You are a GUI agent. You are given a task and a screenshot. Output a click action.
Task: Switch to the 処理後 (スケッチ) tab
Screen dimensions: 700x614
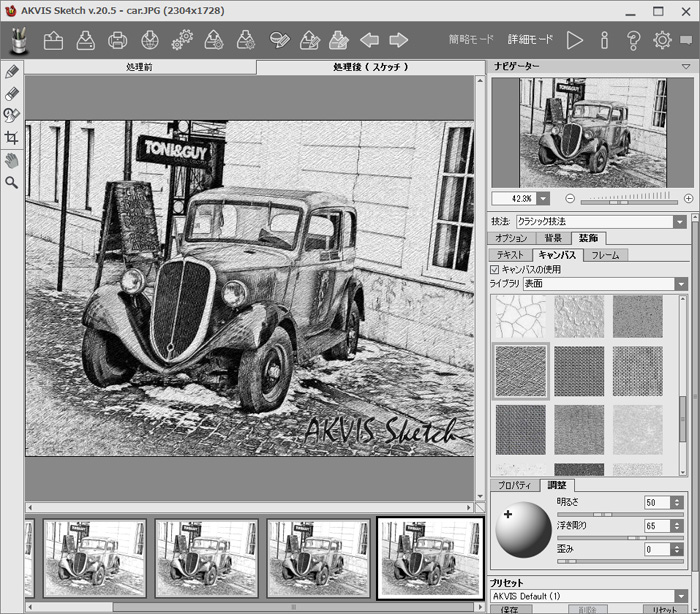point(371,67)
